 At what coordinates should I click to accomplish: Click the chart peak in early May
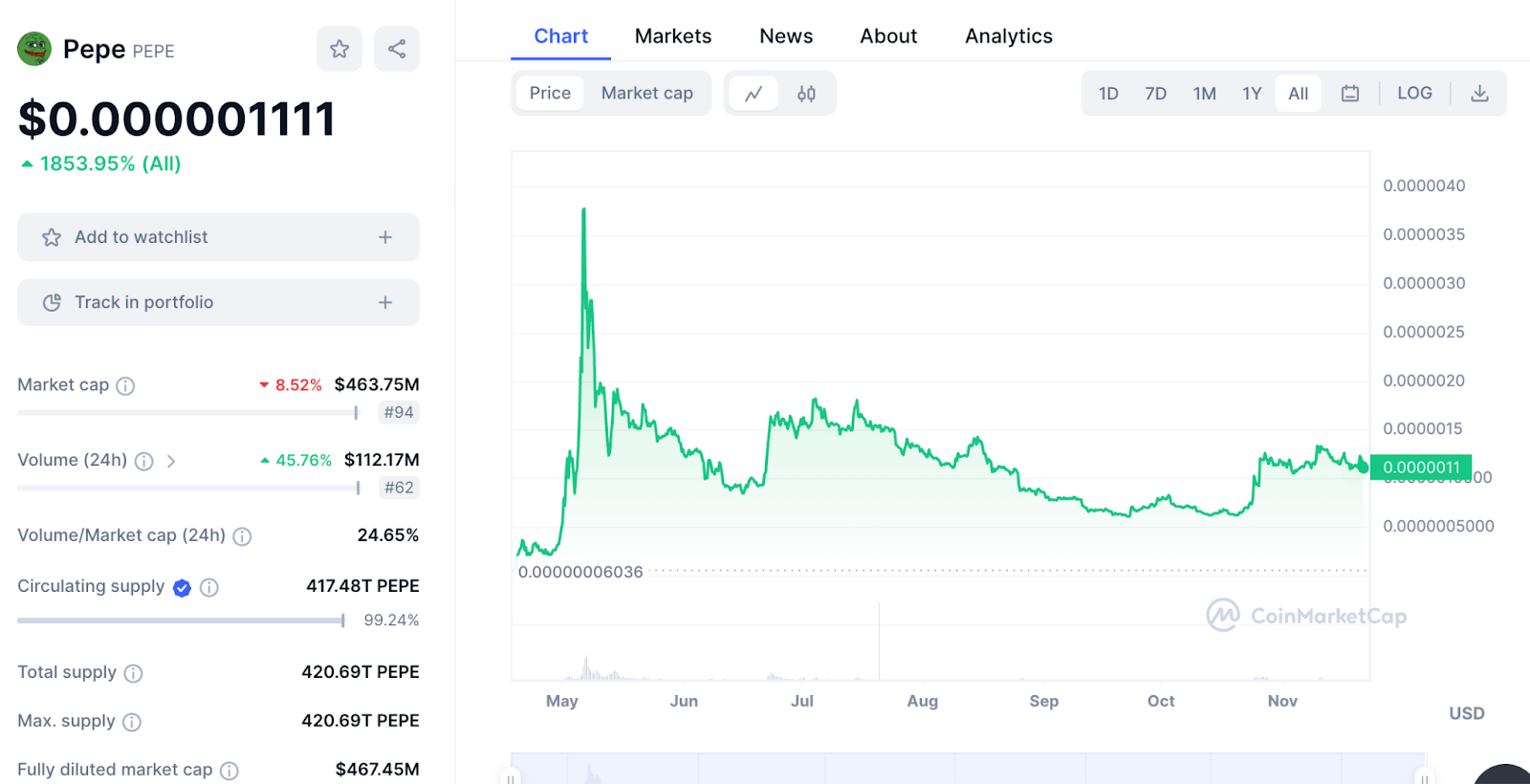coord(583,209)
